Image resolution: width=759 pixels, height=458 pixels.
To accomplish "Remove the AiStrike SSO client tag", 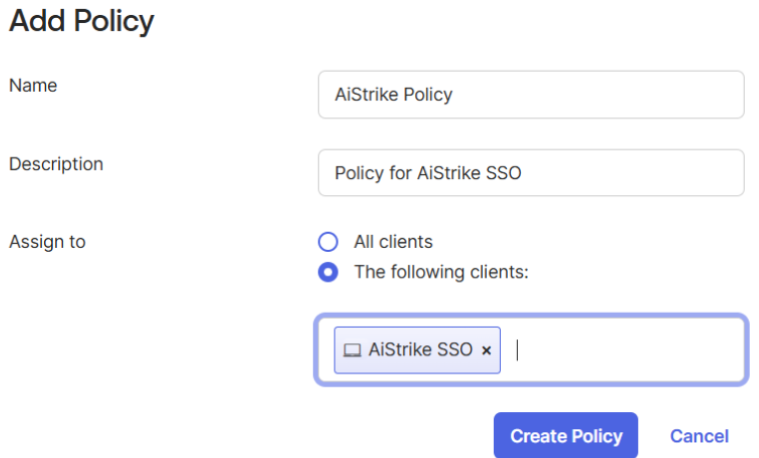I will (x=486, y=351).
